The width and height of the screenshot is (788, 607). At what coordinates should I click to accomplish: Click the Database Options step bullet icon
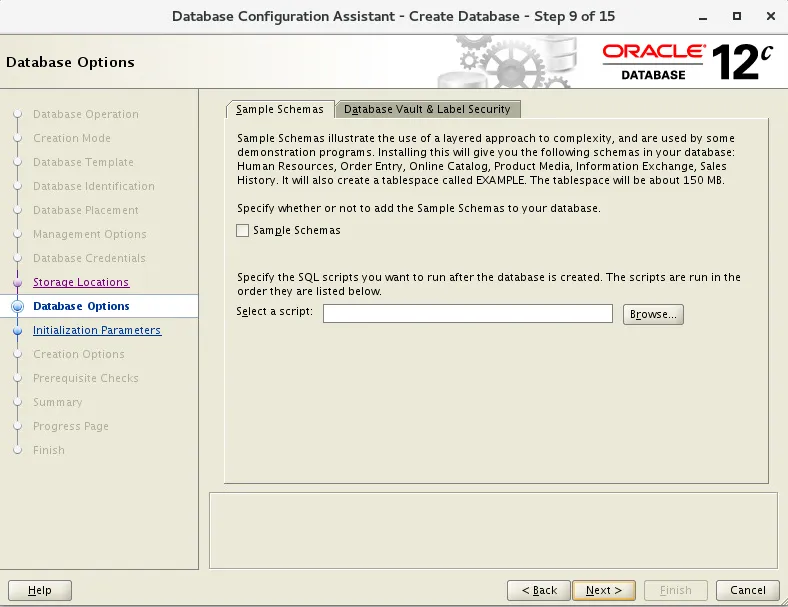(18, 306)
